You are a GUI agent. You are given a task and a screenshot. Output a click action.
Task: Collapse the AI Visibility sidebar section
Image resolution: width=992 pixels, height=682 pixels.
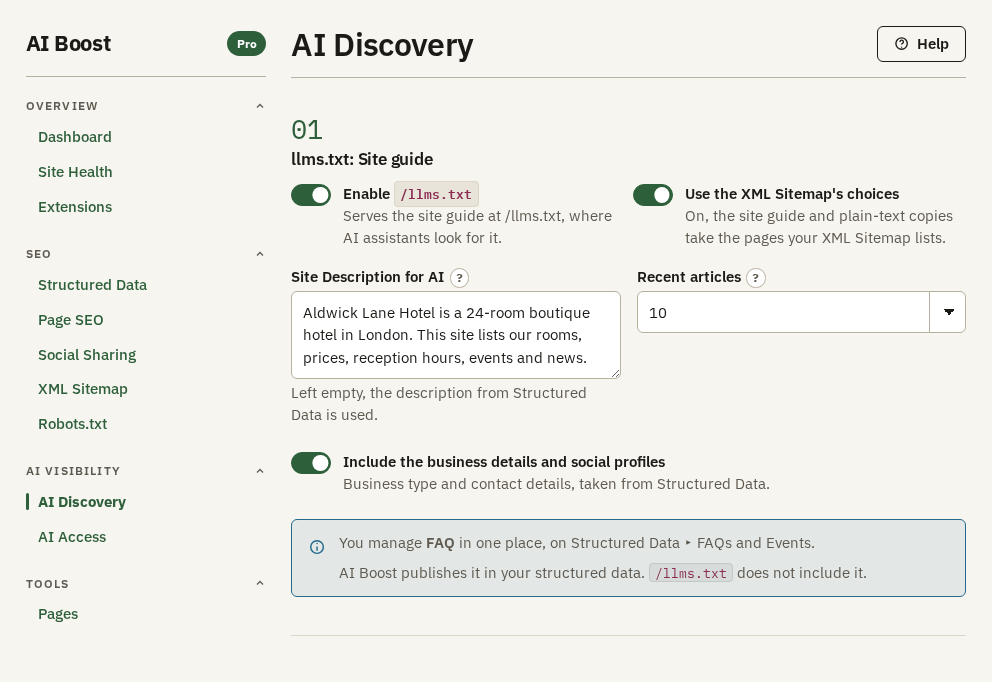pyautogui.click(x=259, y=471)
